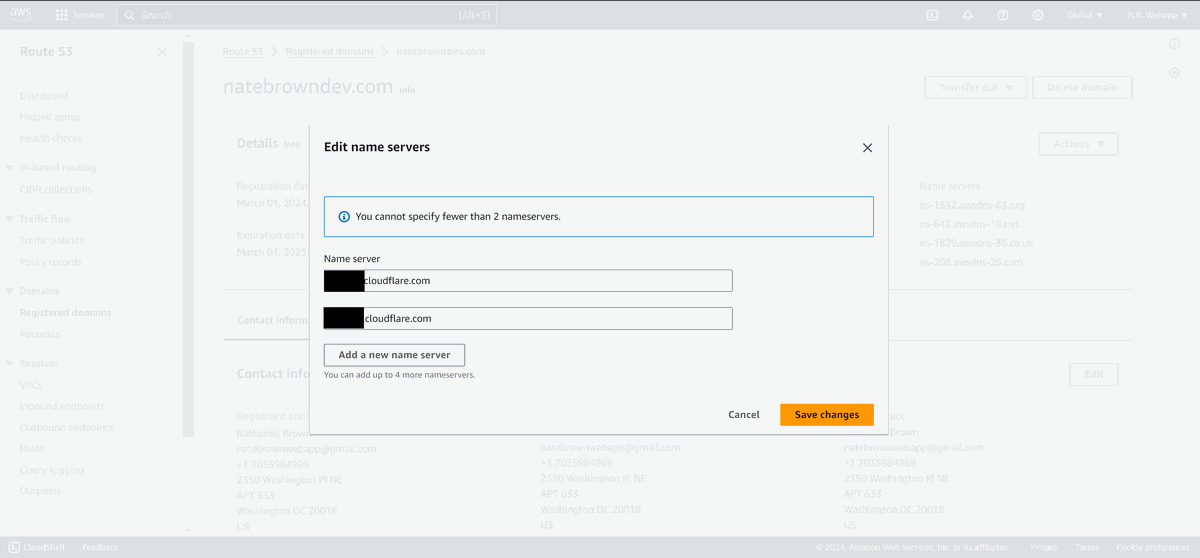The image size is (1200, 558).
Task: Open the Services grid menu
Action: (80, 15)
